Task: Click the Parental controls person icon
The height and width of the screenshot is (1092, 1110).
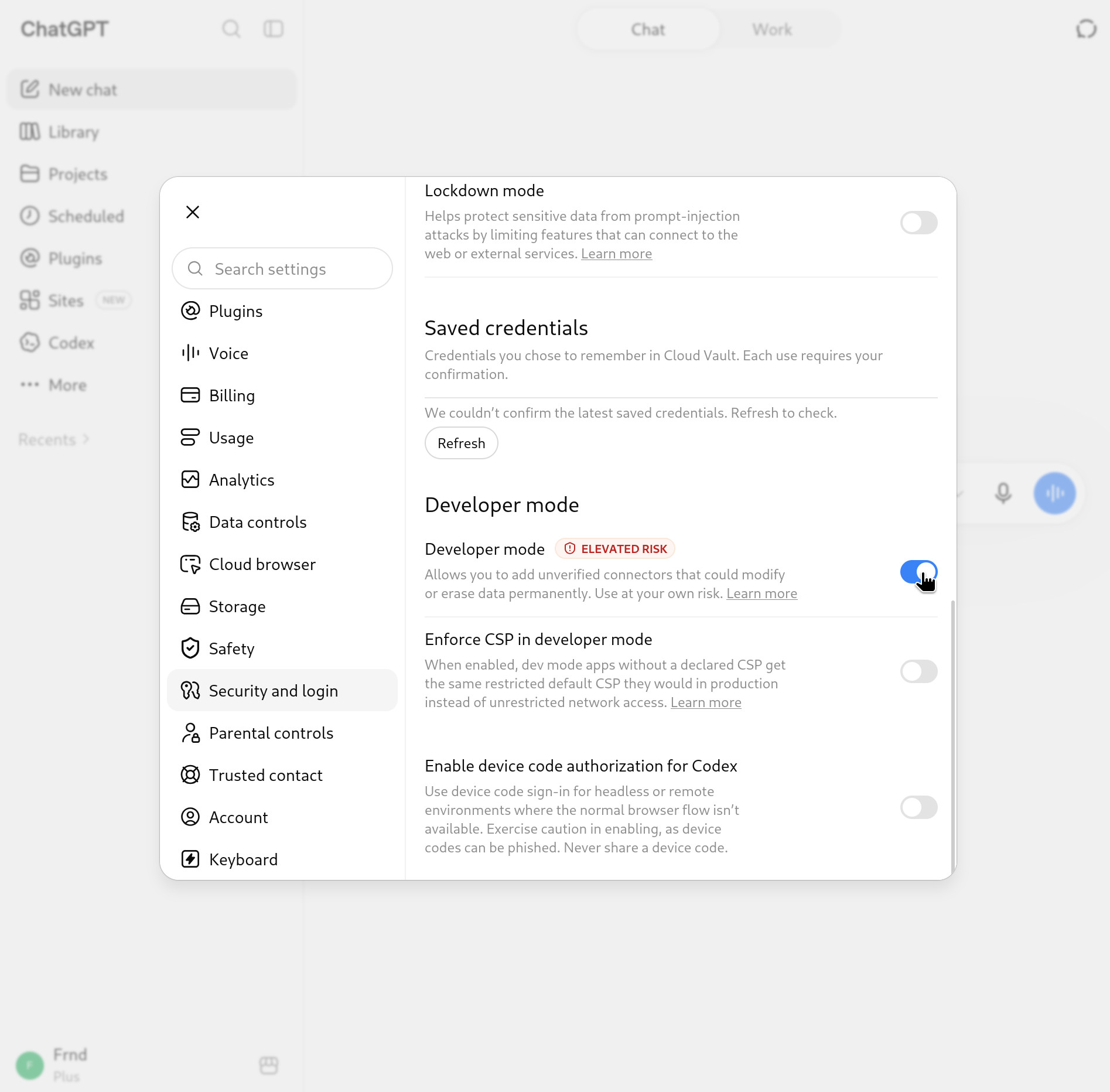Action: pos(190,732)
